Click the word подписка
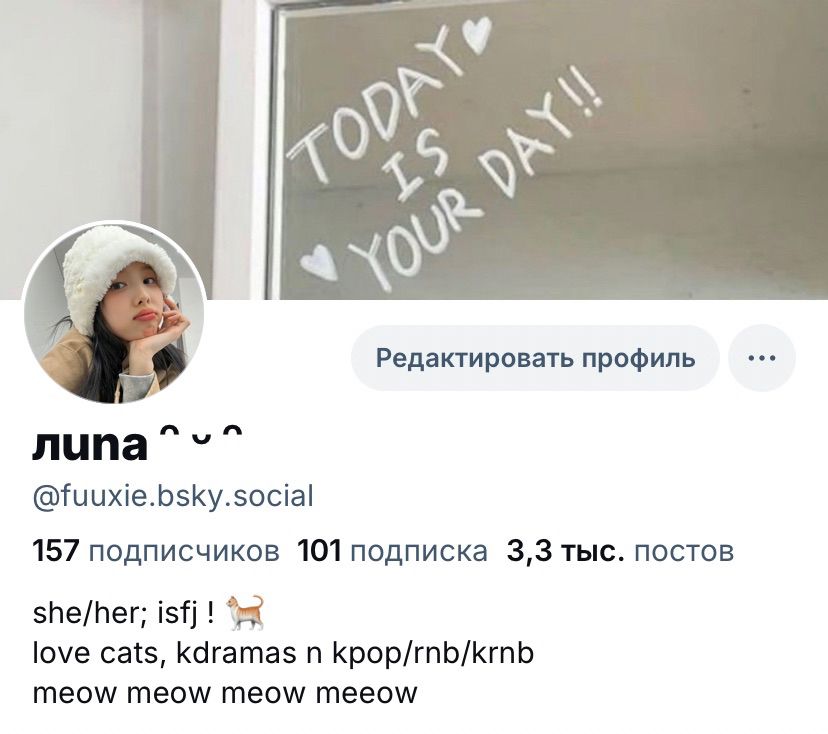The width and height of the screenshot is (828, 734). pyautogui.click(x=419, y=552)
